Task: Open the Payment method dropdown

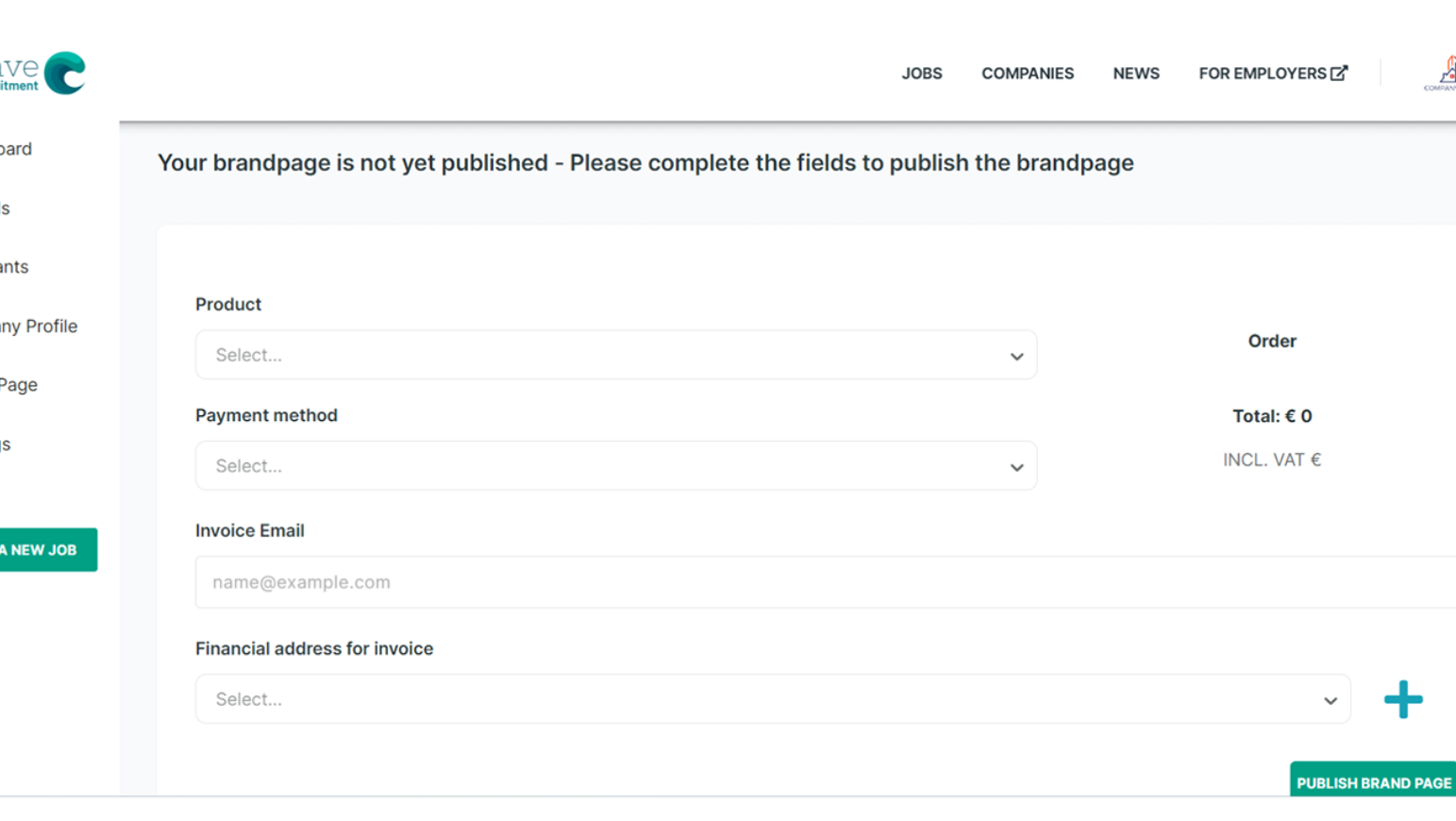Action: pyautogui.click(x=616, y=465)
